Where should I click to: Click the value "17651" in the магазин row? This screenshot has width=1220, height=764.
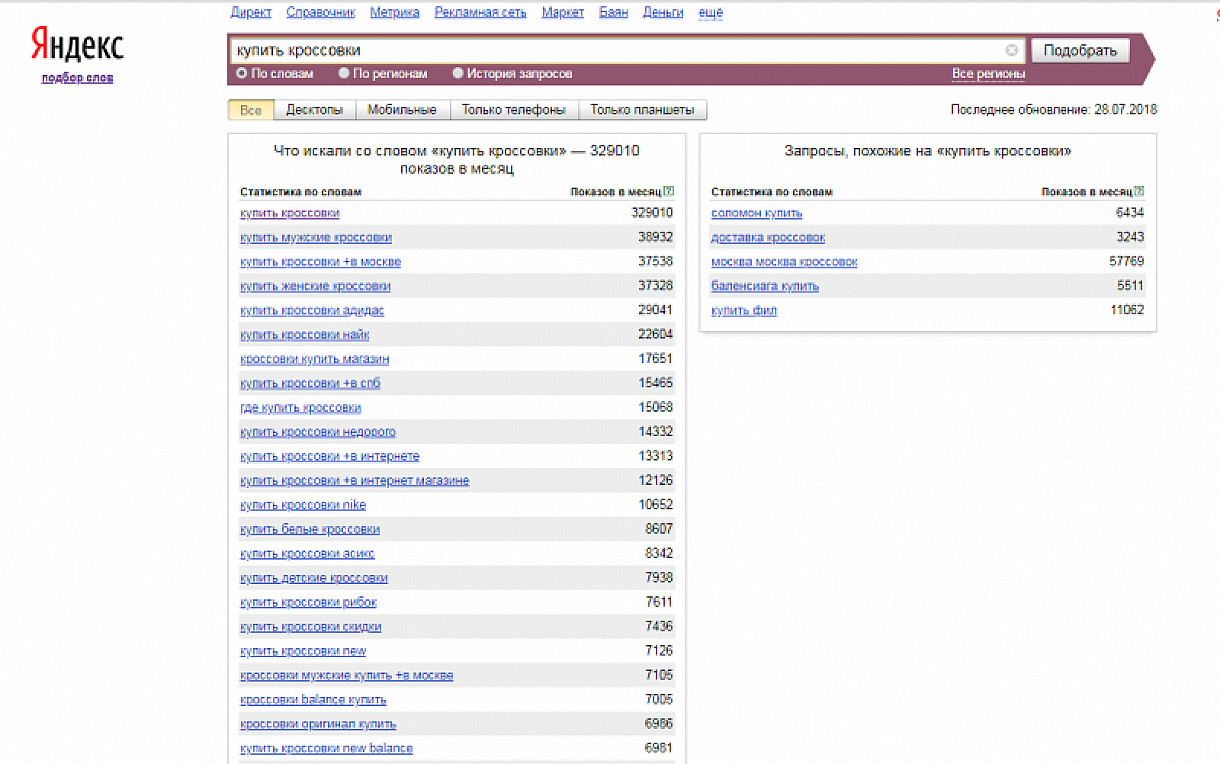656,359
